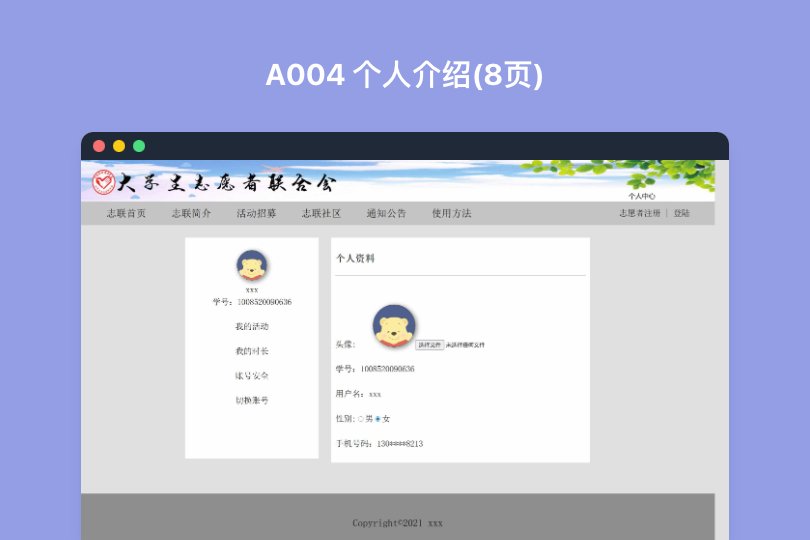Click the 志愿者注册 link

[x=639, y=214]
